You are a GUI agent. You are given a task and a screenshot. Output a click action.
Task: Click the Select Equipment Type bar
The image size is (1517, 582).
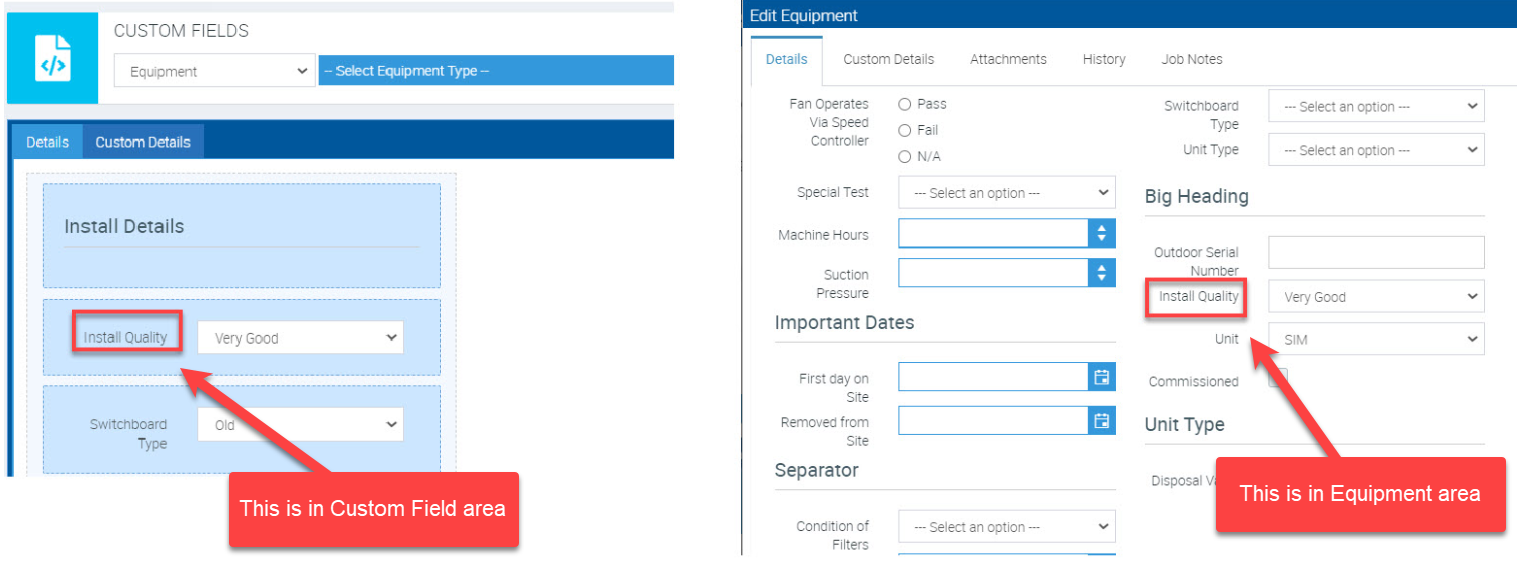click(496, 71)
